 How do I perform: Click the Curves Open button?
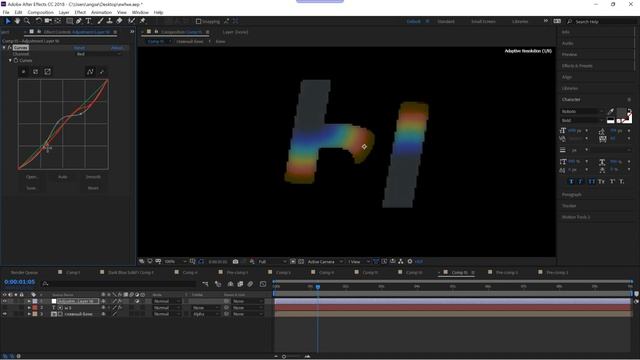(31, 177)
